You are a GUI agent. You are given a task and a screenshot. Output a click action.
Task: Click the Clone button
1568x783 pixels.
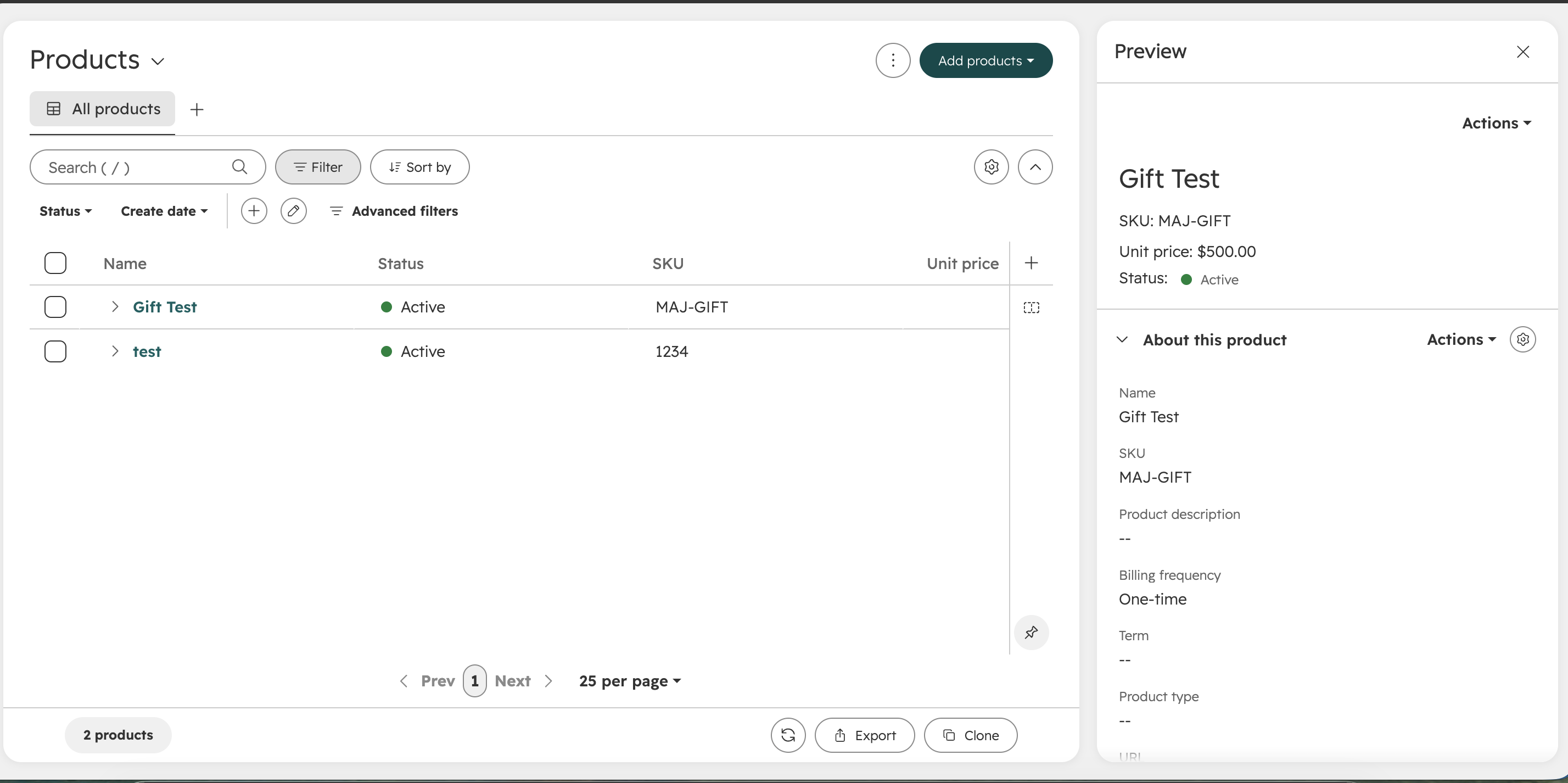(x=970, y=735)
